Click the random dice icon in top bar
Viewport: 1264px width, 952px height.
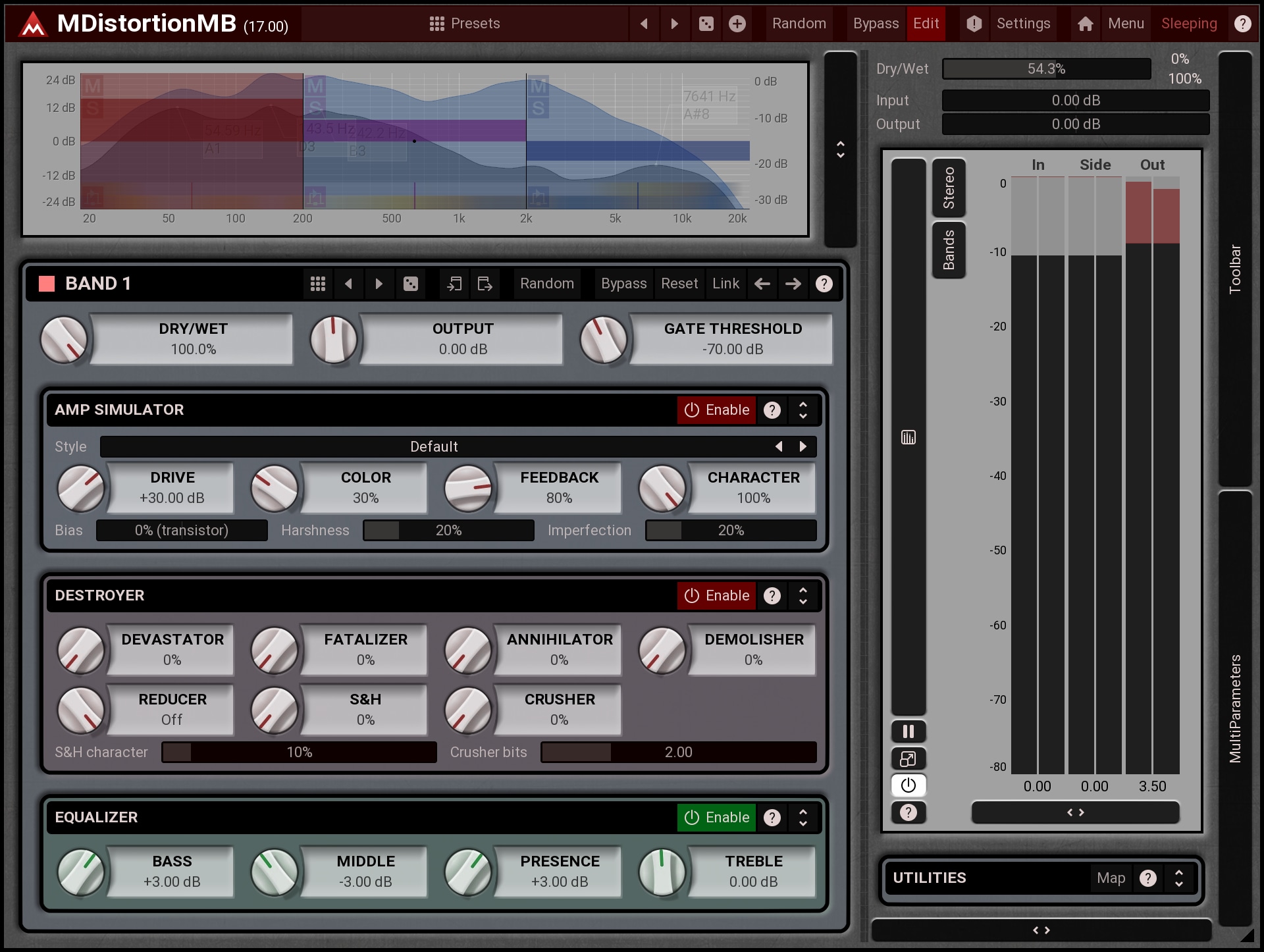(x=706, y=24)
